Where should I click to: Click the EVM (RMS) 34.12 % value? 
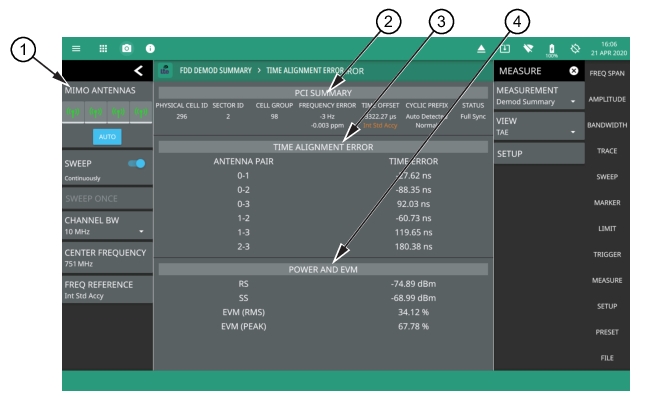pos(414,312)
